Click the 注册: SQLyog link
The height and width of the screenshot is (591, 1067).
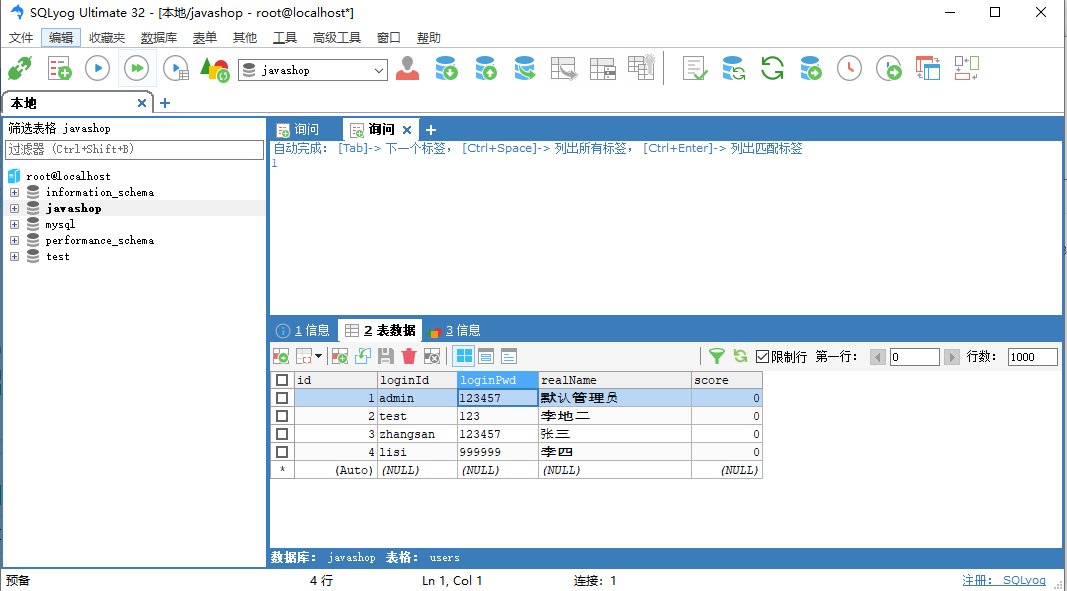(x=1004, y=580)
